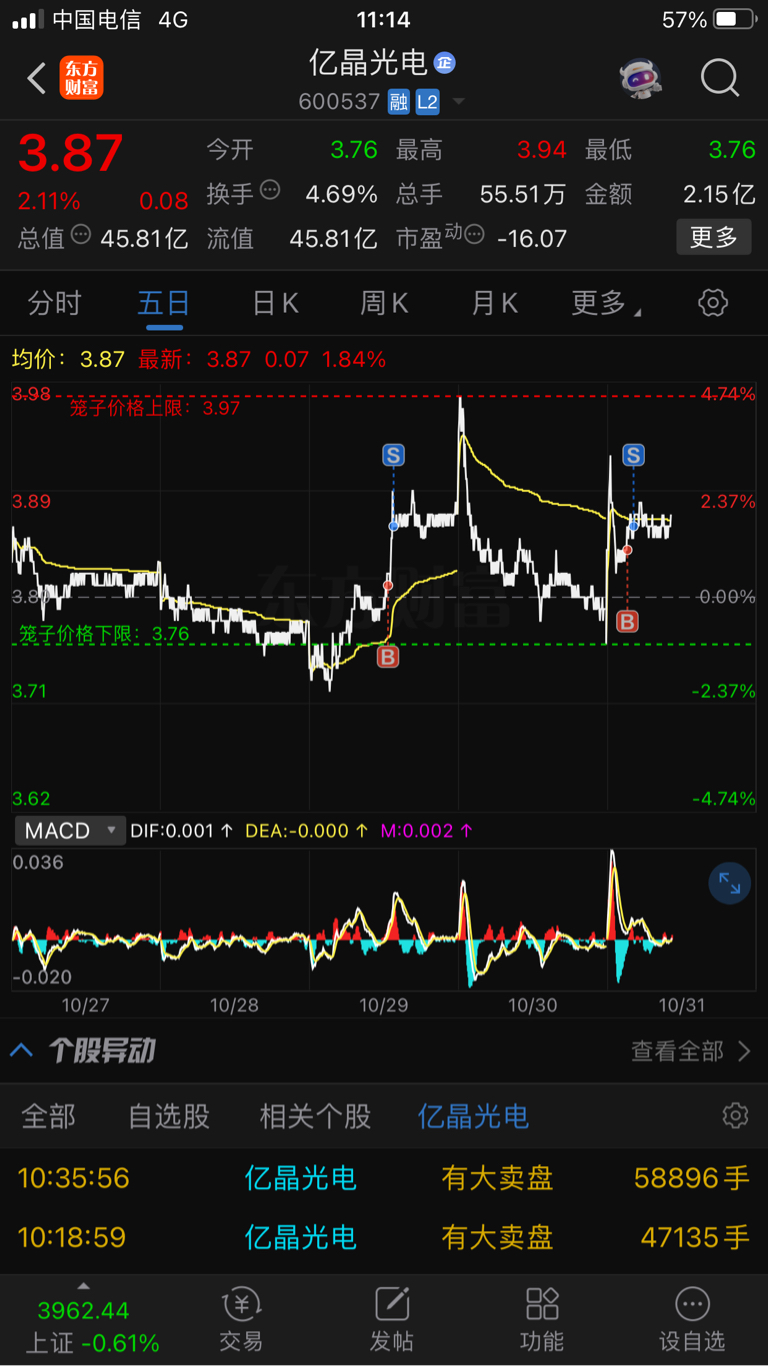Expand the 更多 chart period menu
This screenshot has width=768, height=1366.
click(x=606, y=303)
